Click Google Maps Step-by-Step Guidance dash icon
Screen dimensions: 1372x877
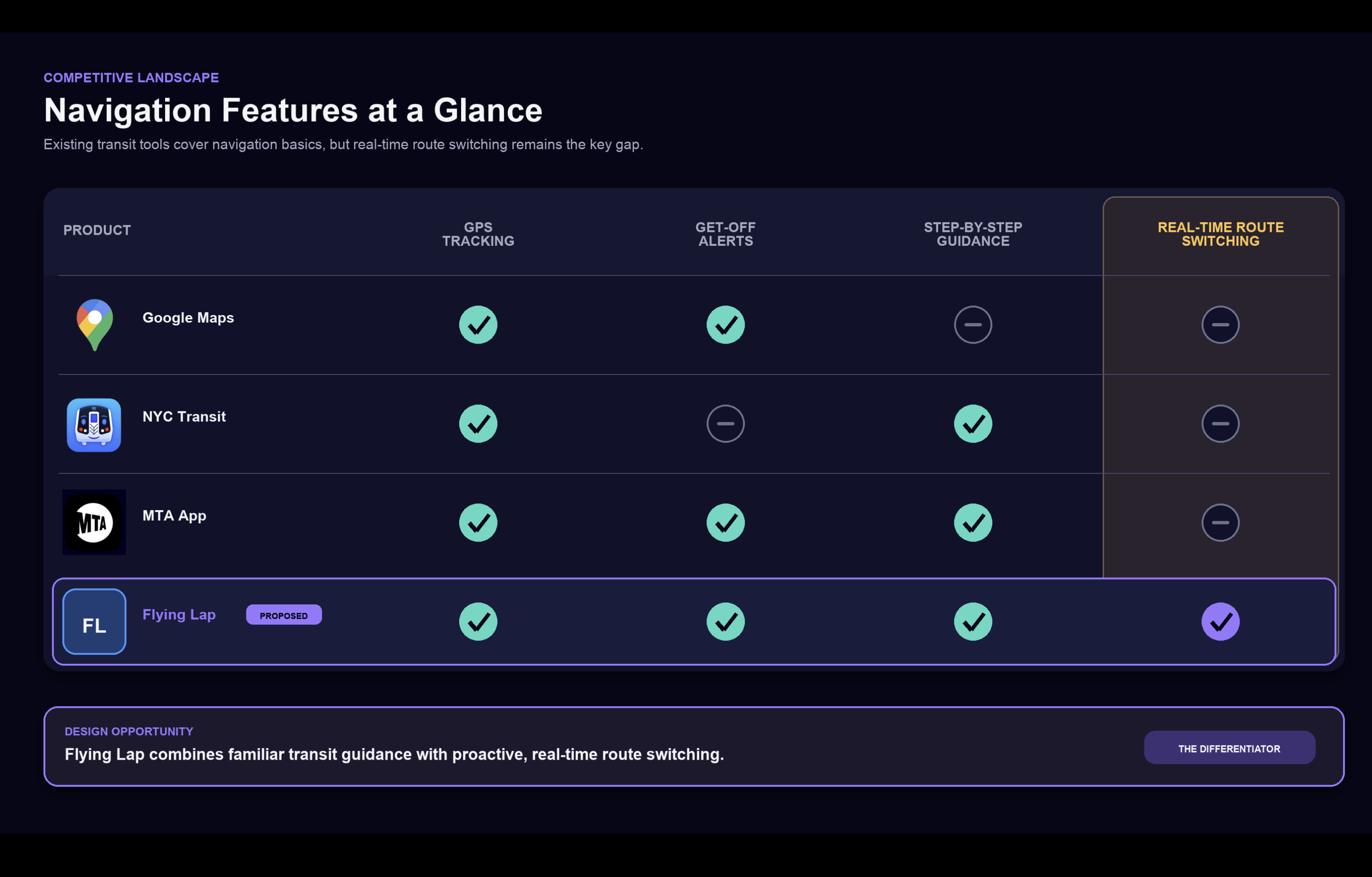pyautogui.click(x=973, y=324)
